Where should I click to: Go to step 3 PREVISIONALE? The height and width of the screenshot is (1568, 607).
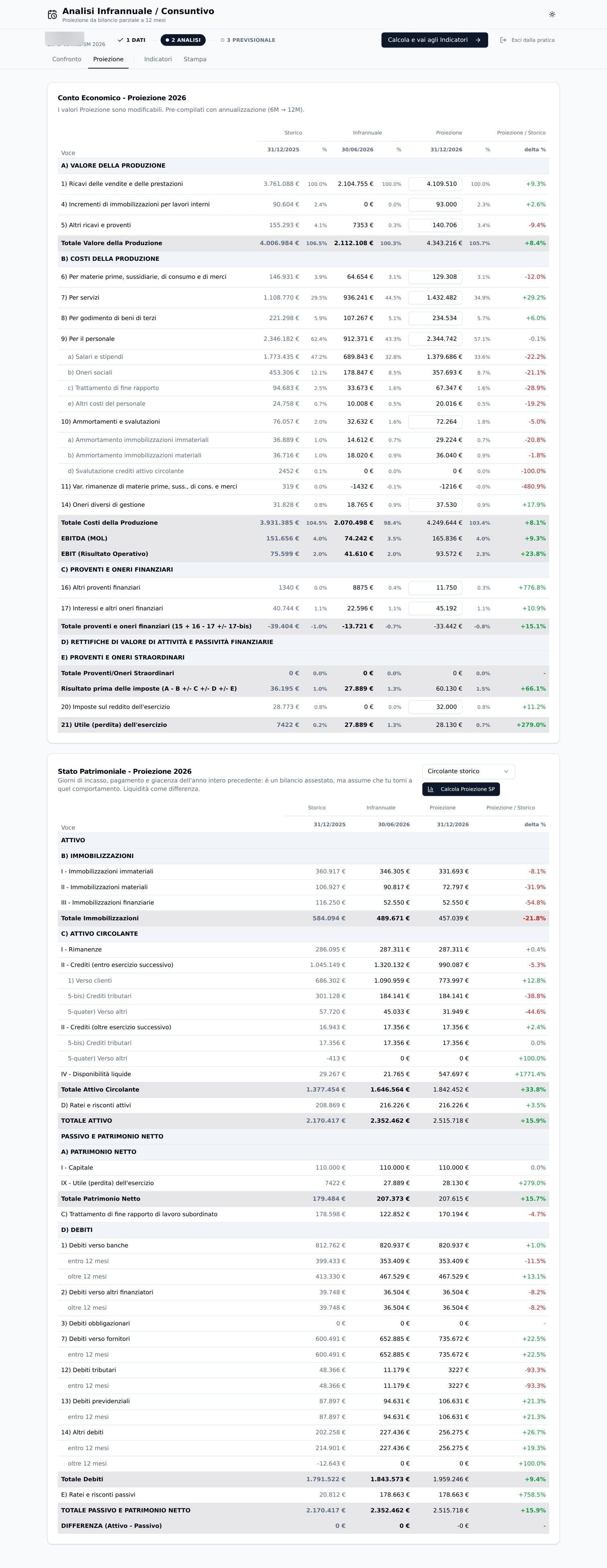click(248, 40)
